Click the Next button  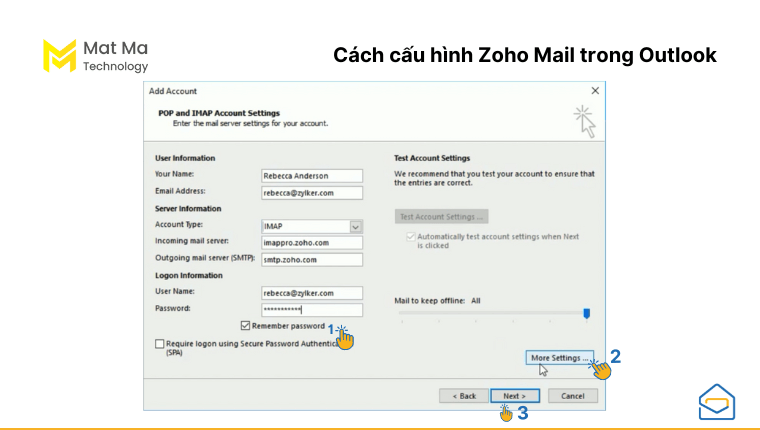point(515,396)
